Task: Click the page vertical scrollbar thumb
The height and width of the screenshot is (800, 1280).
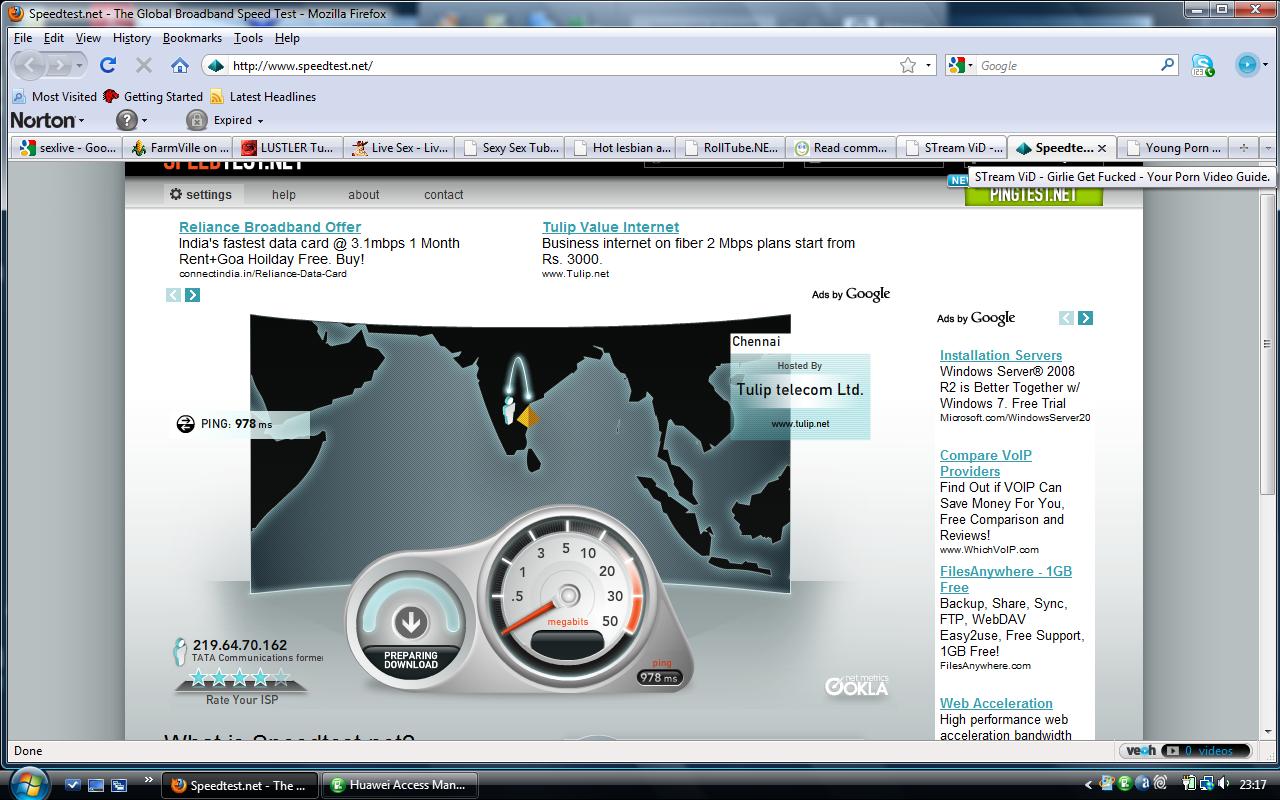Action: click(x=1268, y=345)
